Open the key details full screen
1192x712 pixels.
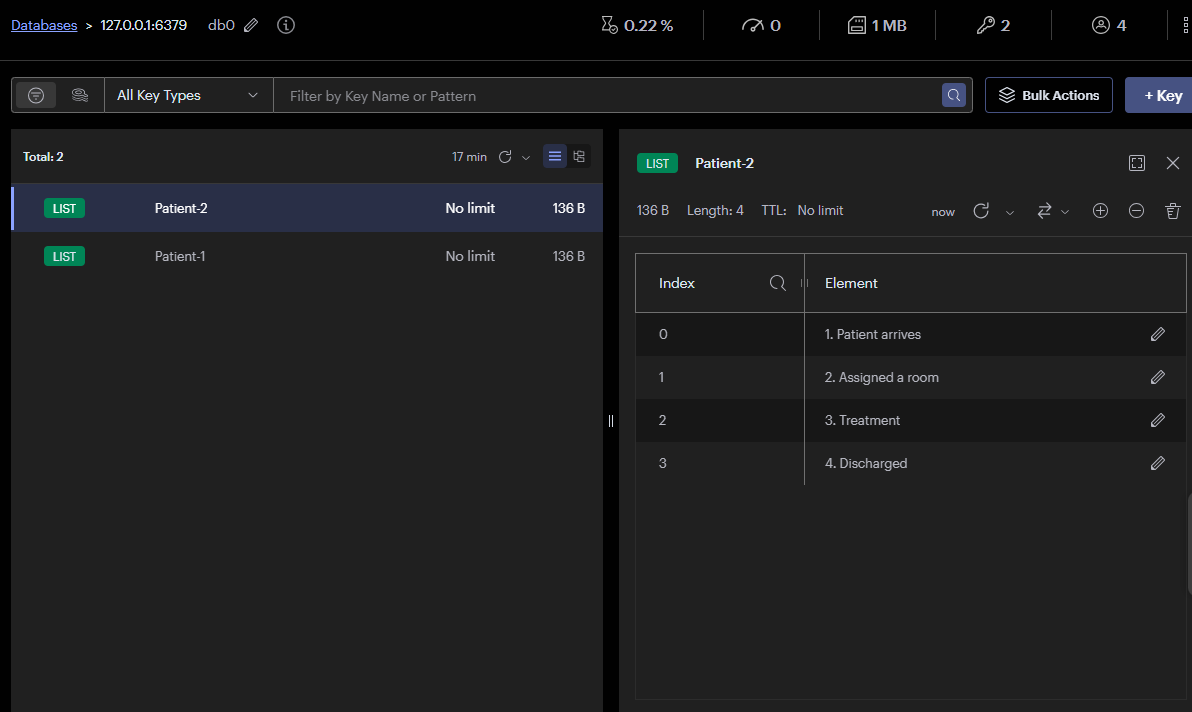pyautogui.click(x=1137, y=162)
